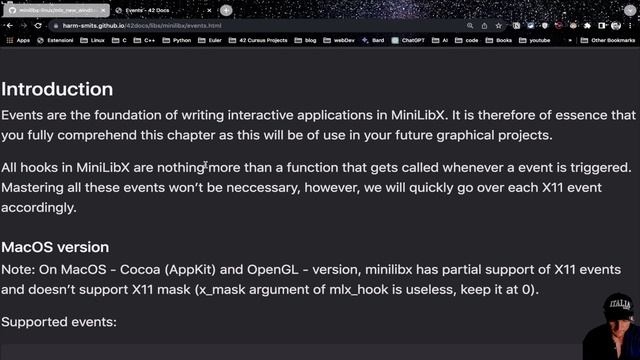
Task: Bookmark this page with star icon
Action: click(x=498, y=26)
